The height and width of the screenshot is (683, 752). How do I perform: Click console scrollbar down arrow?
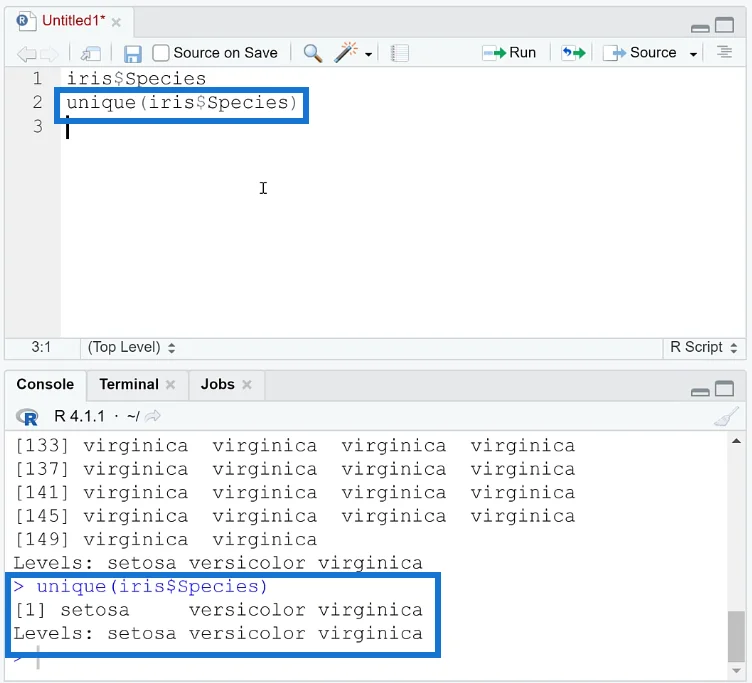737,671
